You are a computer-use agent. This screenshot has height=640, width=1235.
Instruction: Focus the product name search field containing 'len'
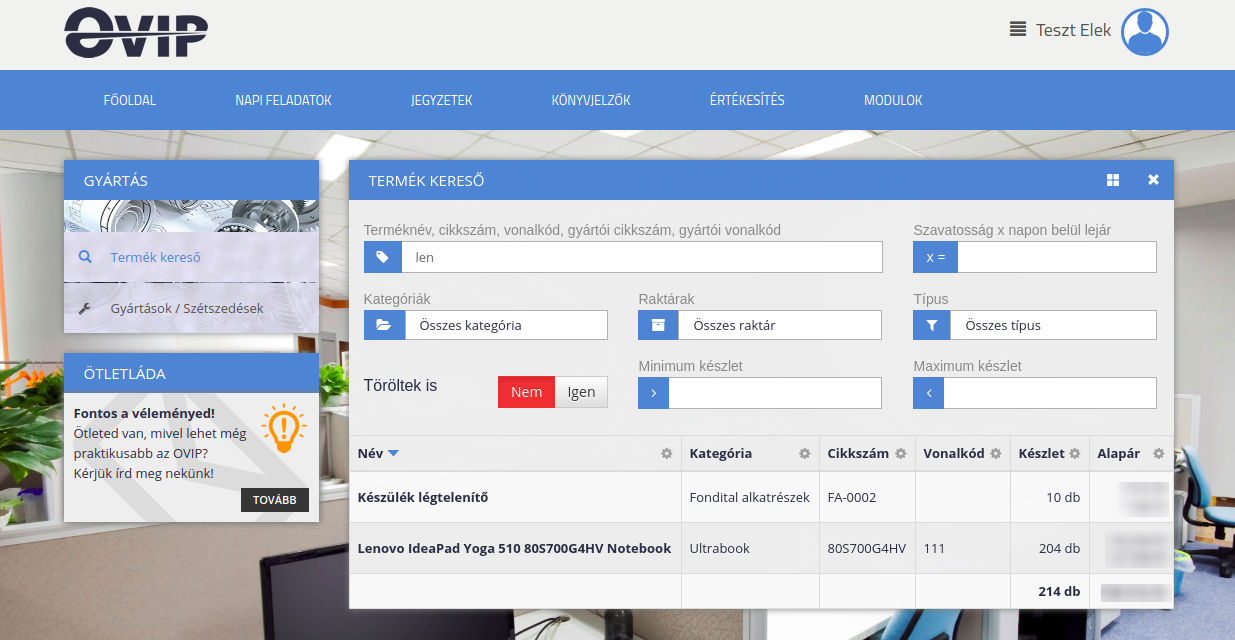coord(642,257)
